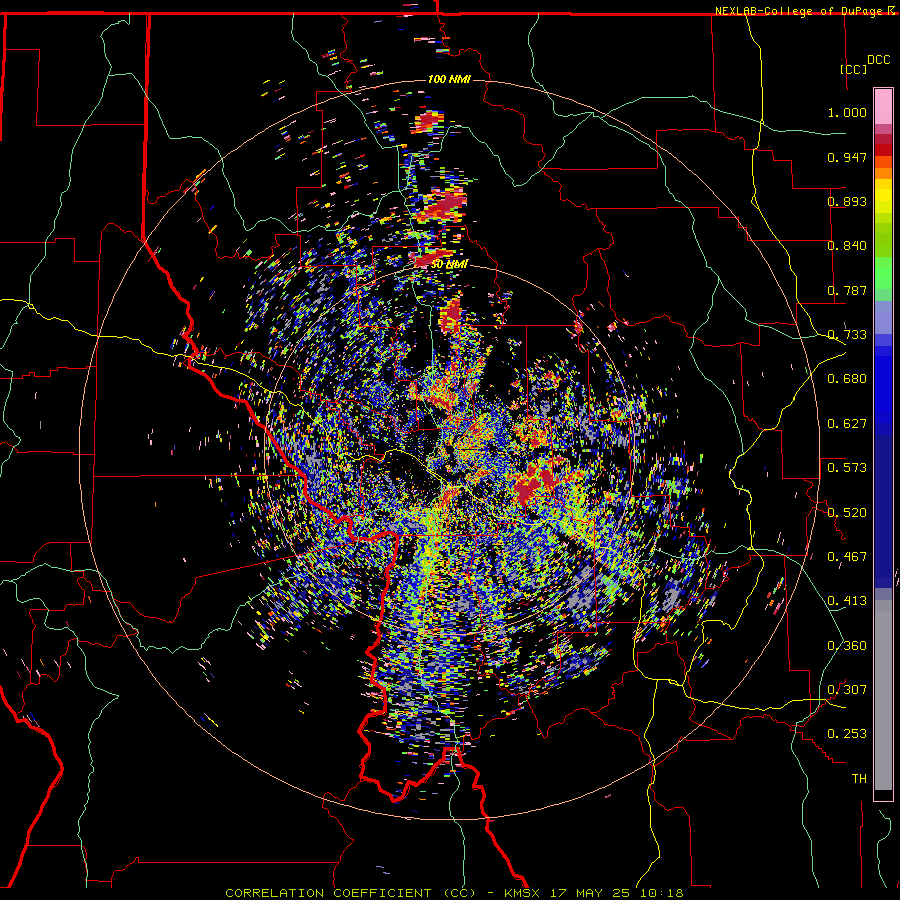Click the 10:18 time stamp in the caption
Screen dimensions: 900x900
point(662,893)
